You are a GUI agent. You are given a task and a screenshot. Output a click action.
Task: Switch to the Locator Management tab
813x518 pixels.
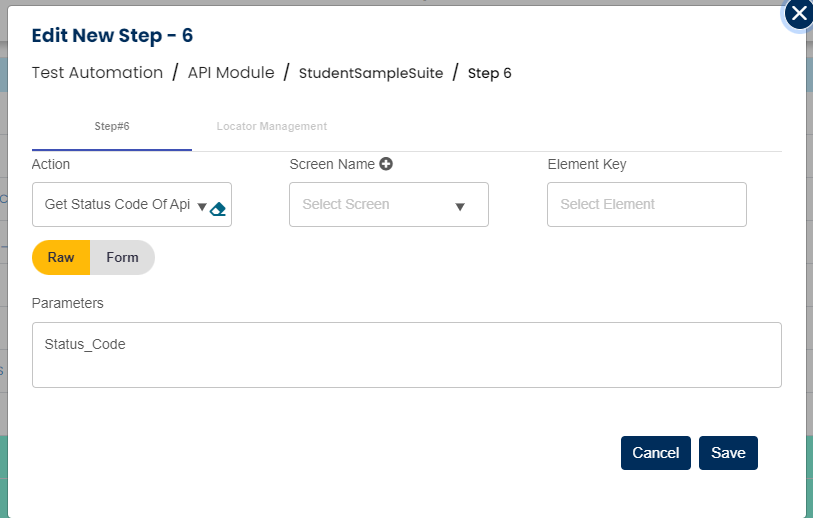pyautogui.click(x=271, y=127)
